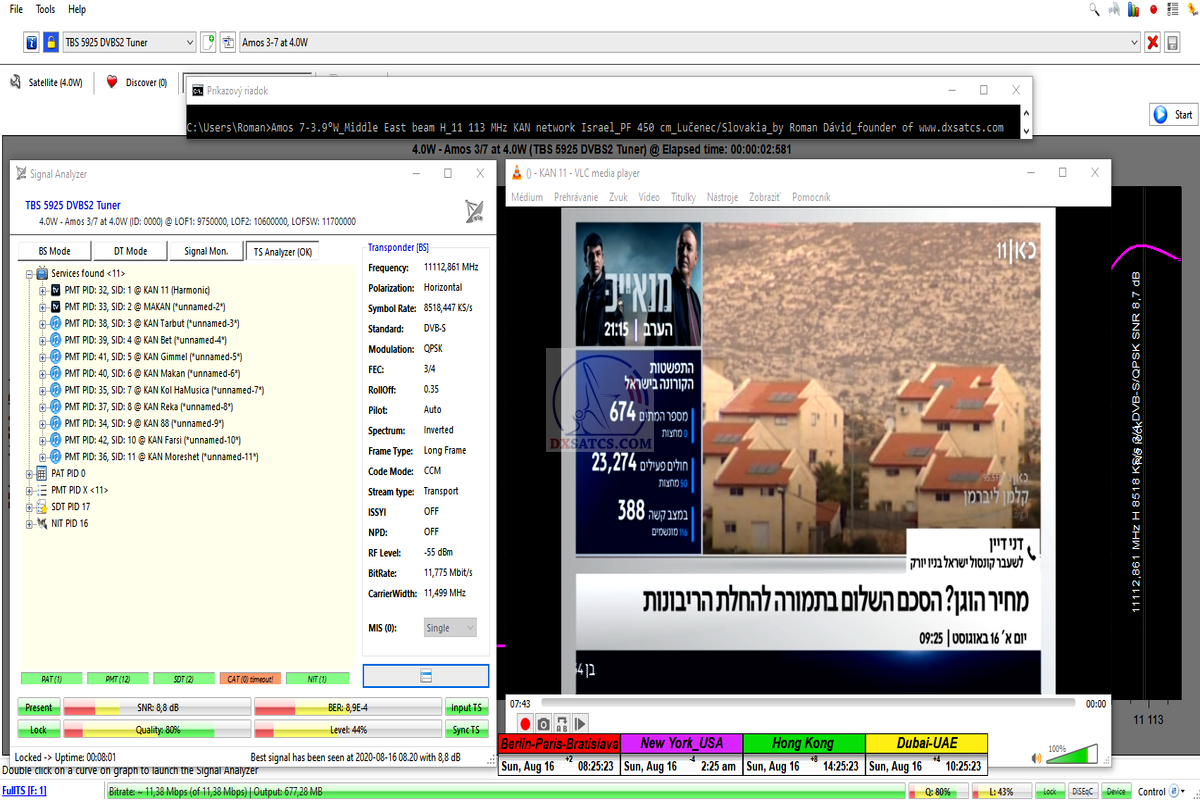Click the magnifier search icon in top toolbar

click(x=1095, y=10)
